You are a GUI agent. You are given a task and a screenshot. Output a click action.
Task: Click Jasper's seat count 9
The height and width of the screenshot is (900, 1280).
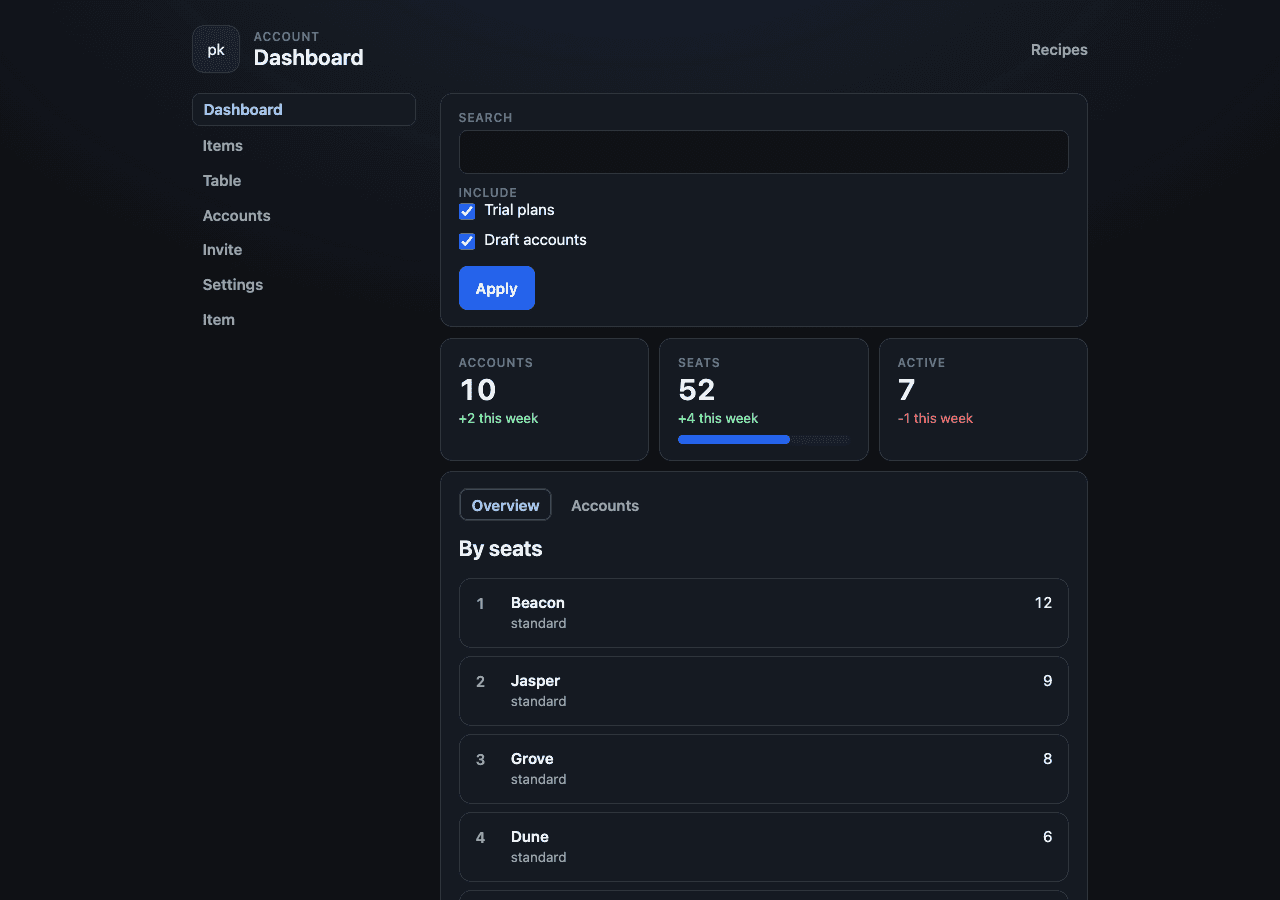1048,681
